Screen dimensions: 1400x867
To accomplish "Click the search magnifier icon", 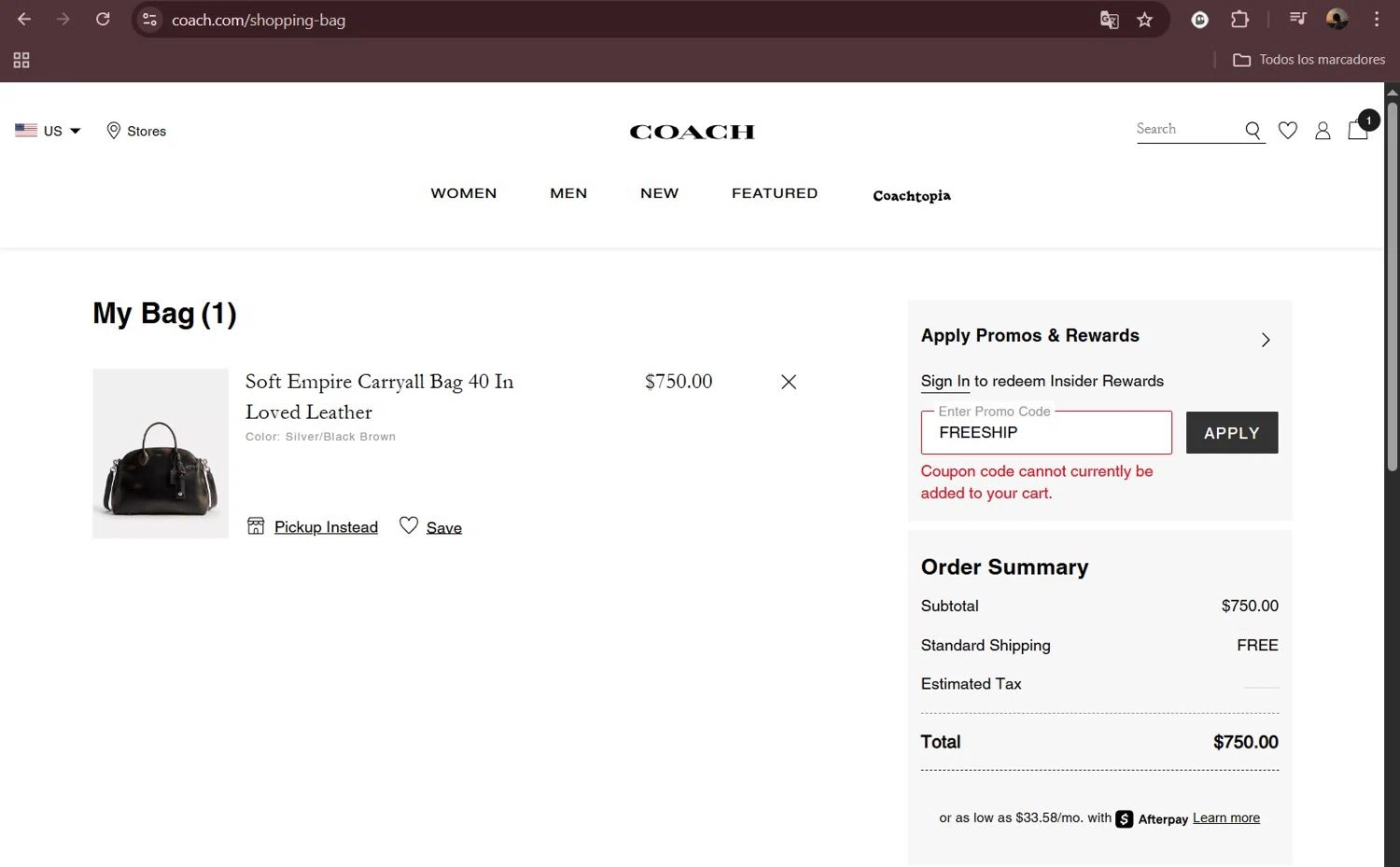I will (x=1253, y=131).
